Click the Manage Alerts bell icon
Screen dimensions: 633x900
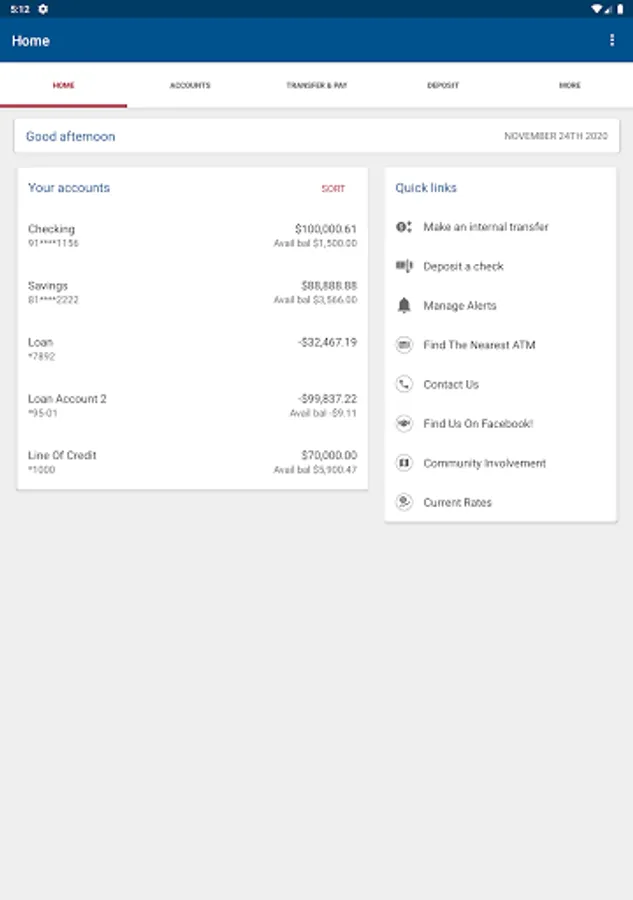(404, 306)
